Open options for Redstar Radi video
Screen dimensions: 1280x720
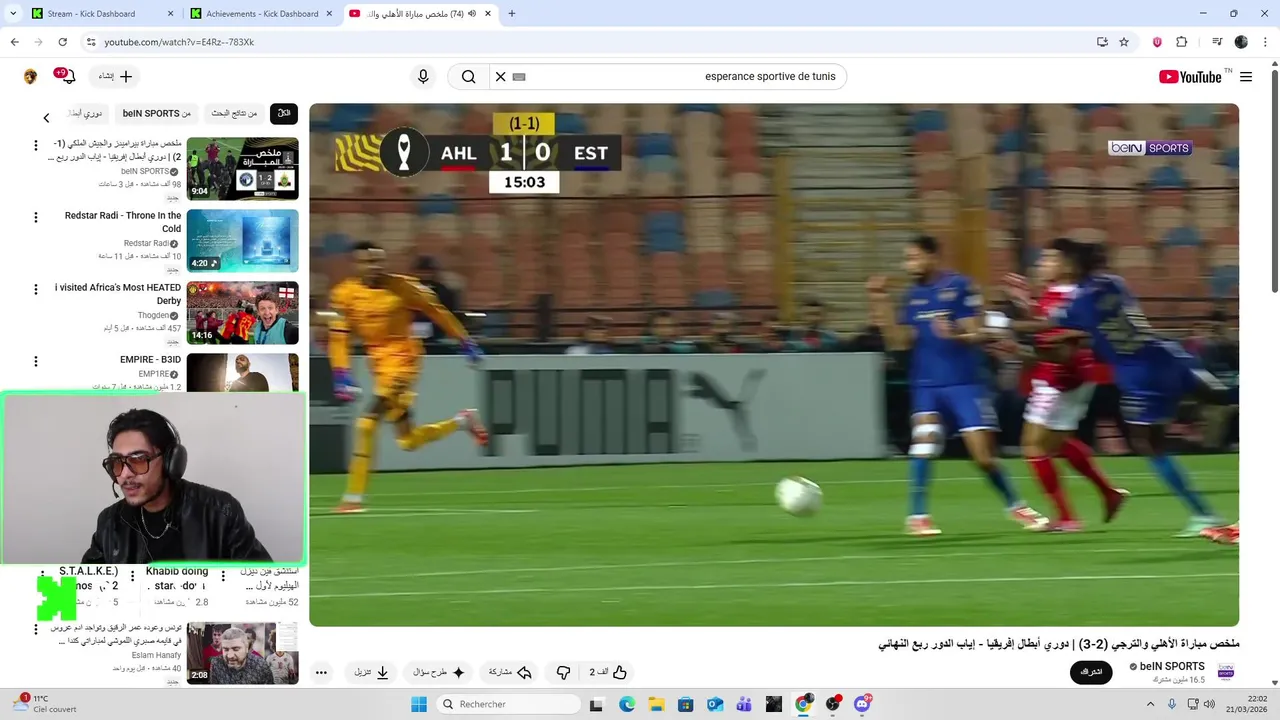coord(36,217)
